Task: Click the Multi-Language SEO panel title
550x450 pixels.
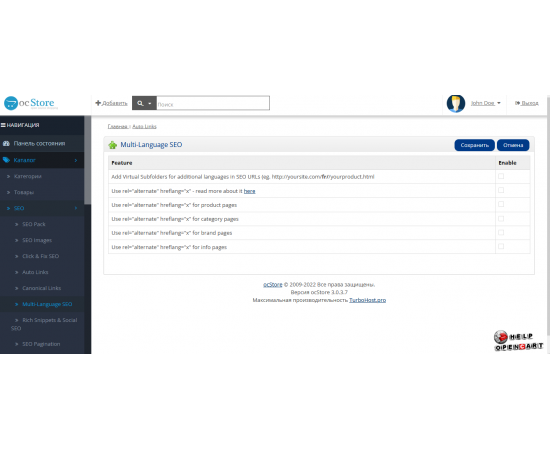Action: click(151, 145)
